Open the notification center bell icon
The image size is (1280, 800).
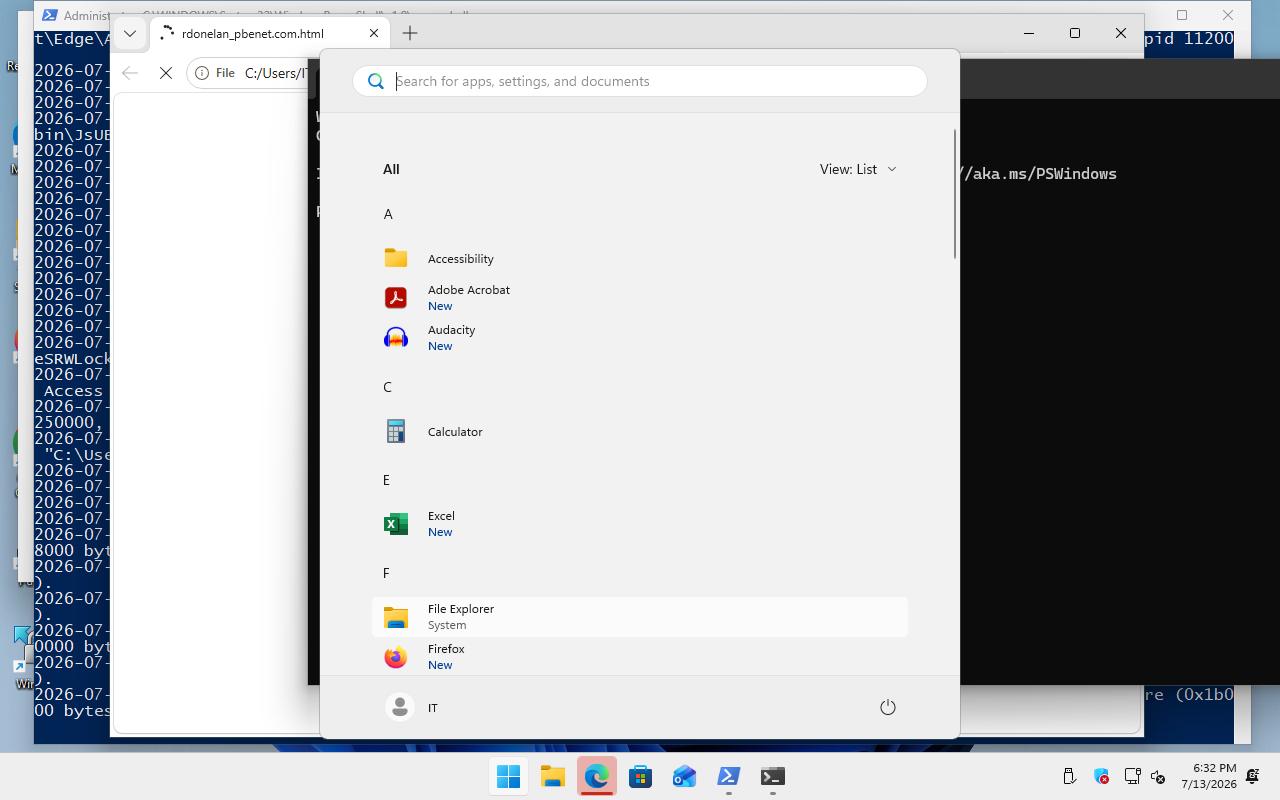(1252, 776)
